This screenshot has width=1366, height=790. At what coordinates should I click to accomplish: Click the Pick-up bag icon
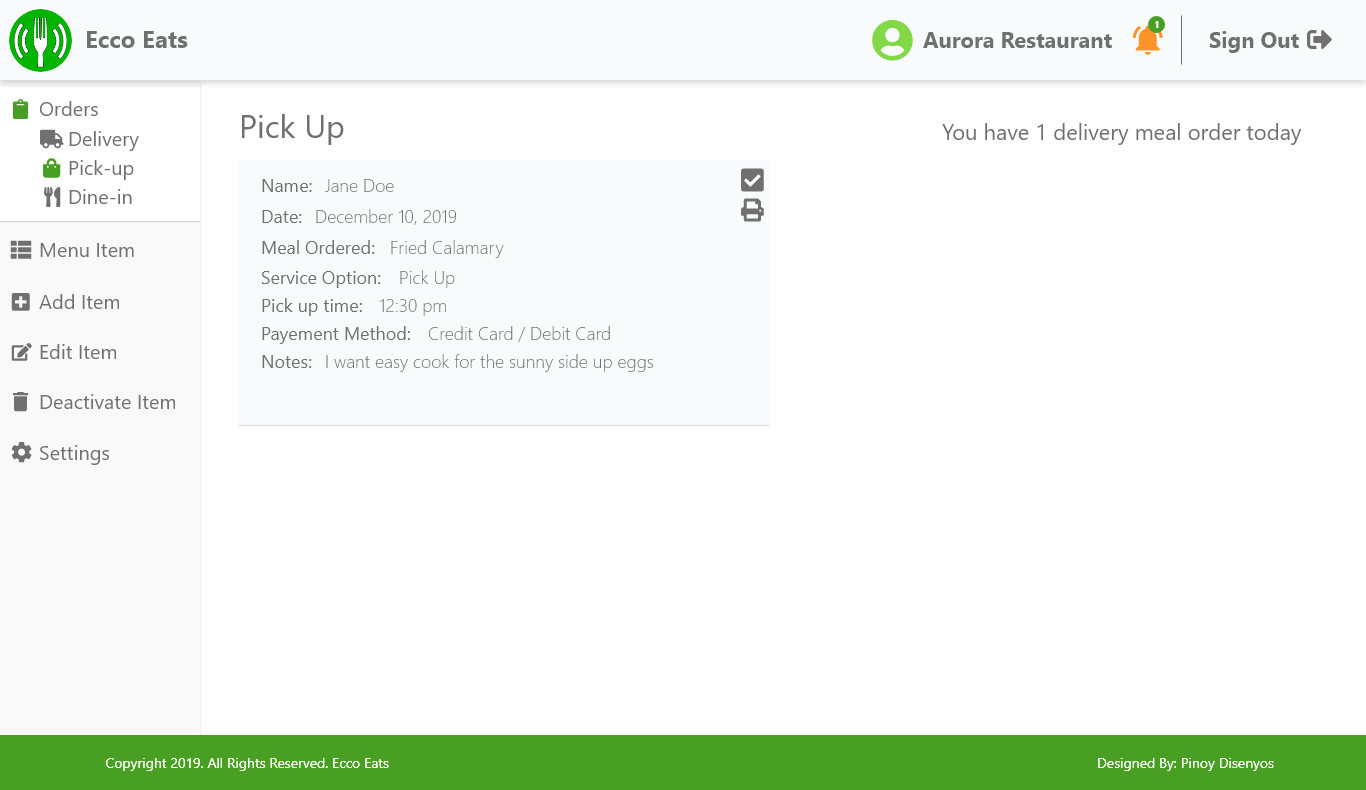[51, 168]
